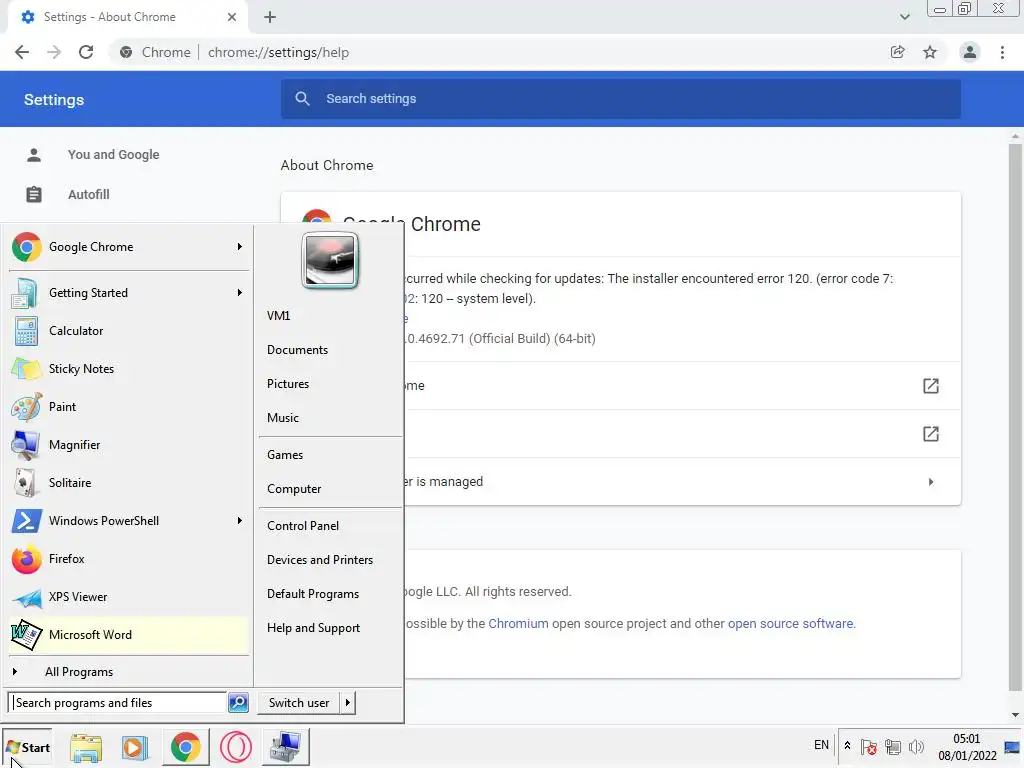The image size is (1024, 768).
Task: Click the network tray icon
Action: 893,746
